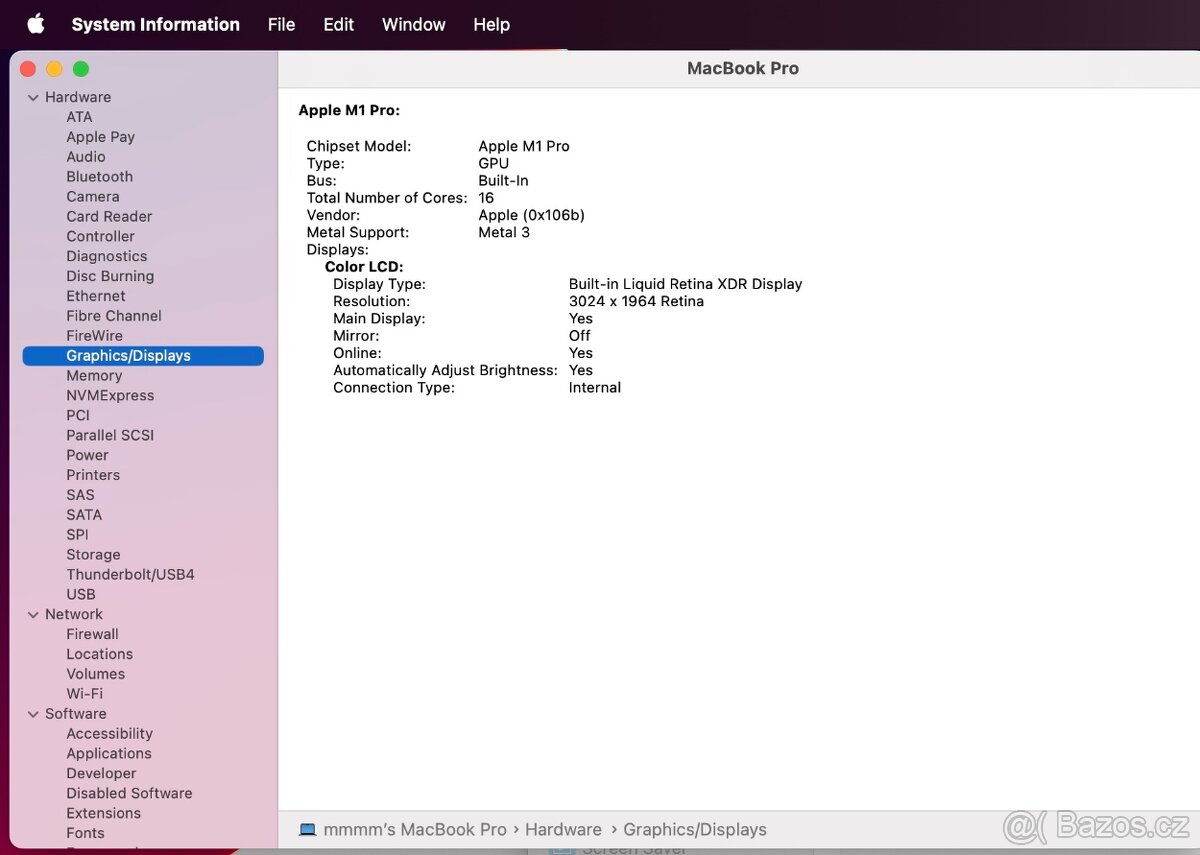Click Hardware in the path bar

click(563, 829)
